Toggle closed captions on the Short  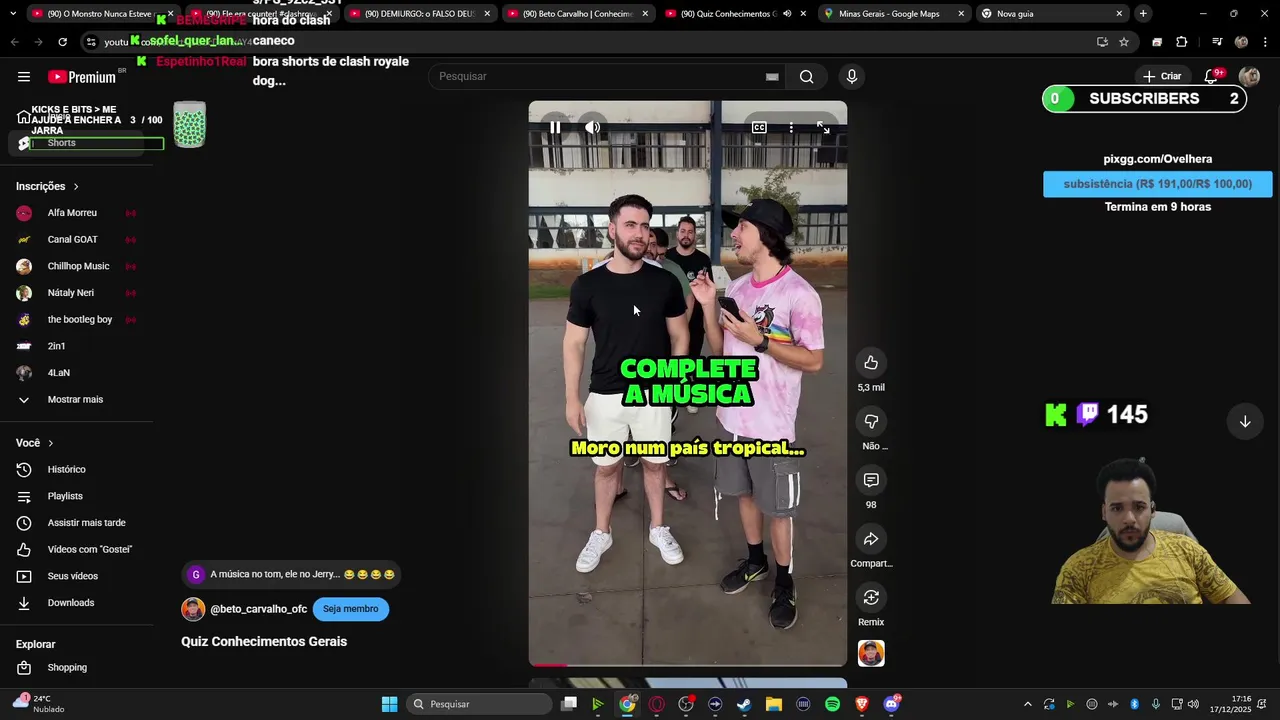coord(759,127)
